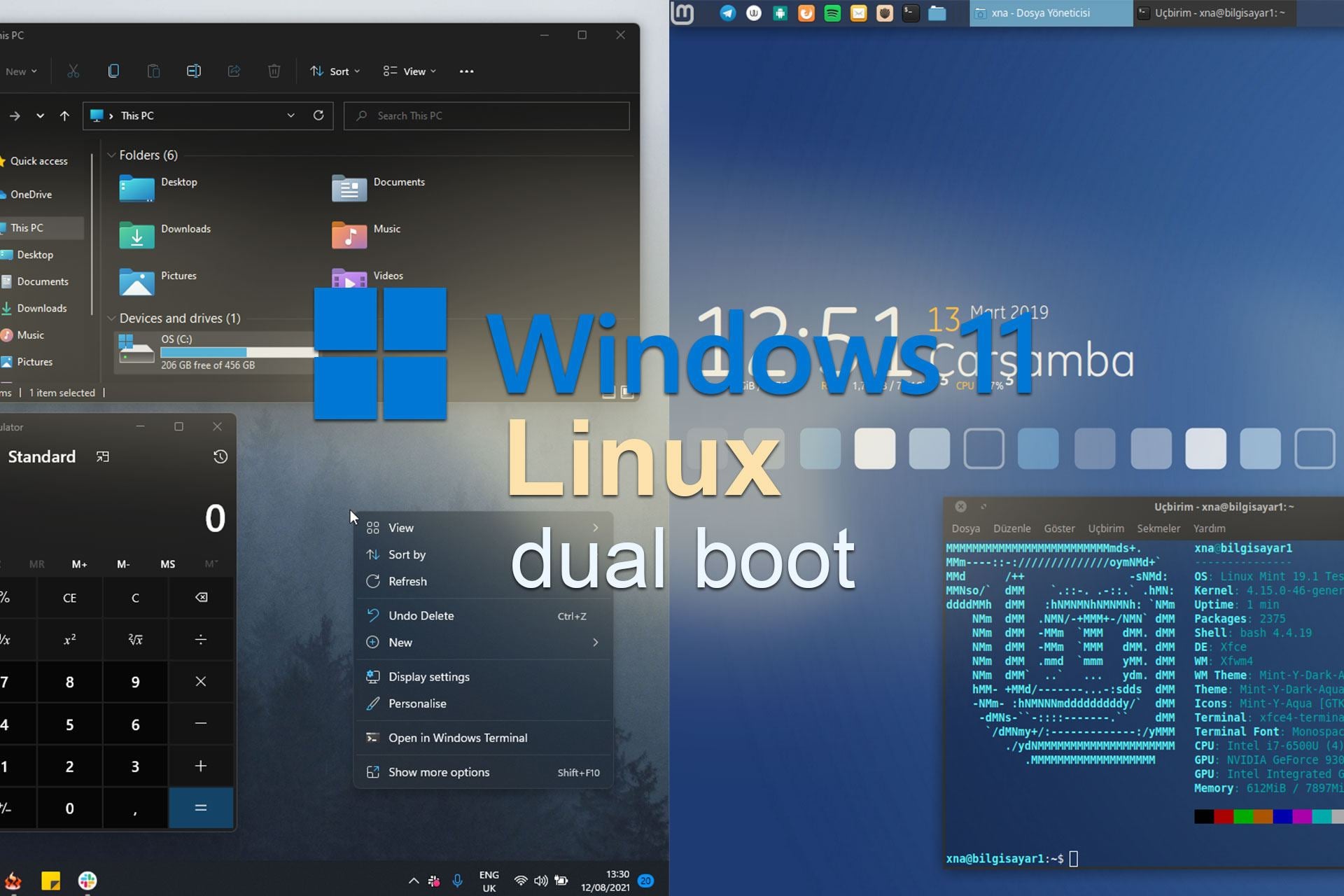Click the Linux Mint menu logo
Viewport: 1344px width, 896px height.
[x=682, y=13]
